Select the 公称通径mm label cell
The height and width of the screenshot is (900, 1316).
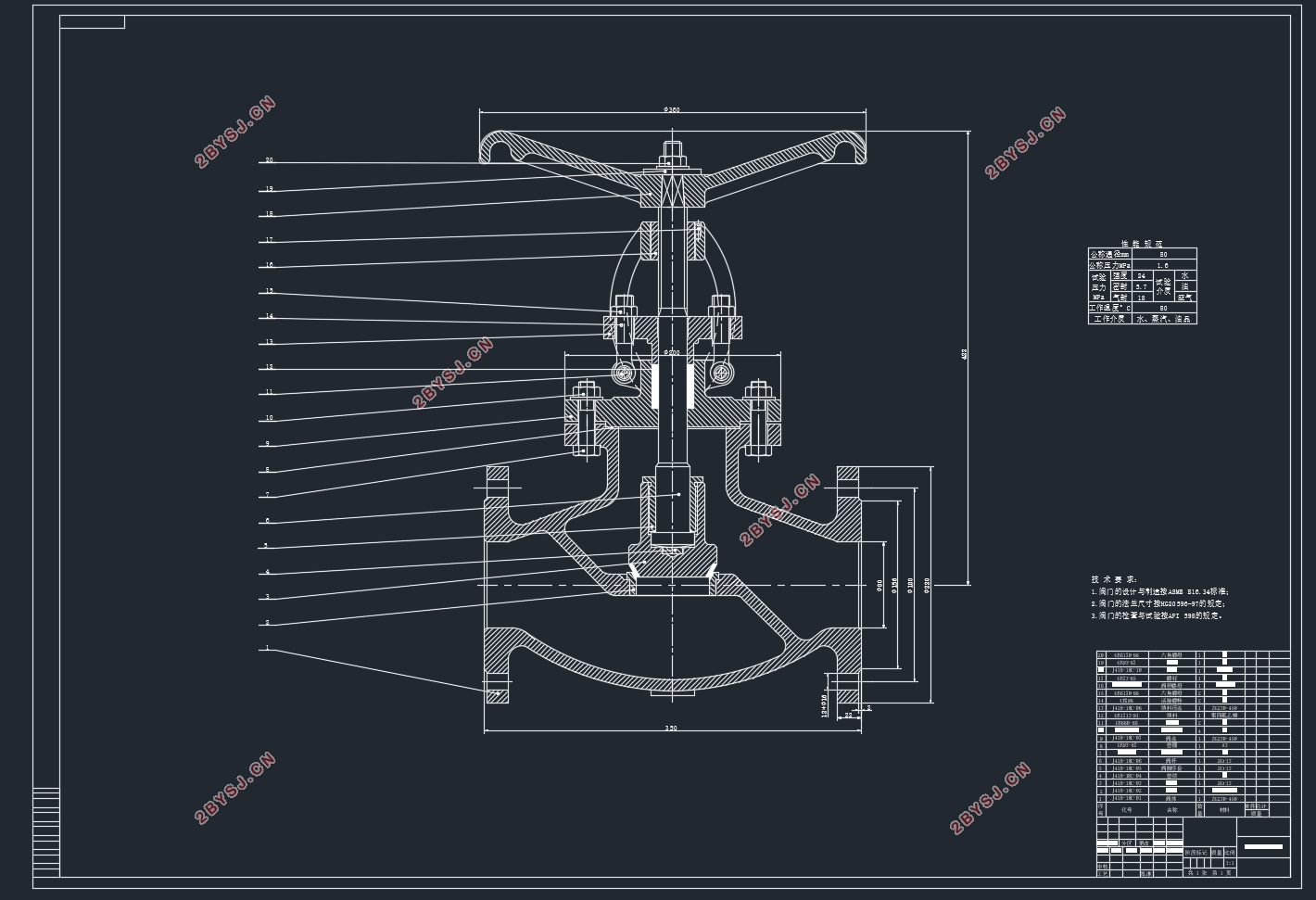(x=1110, y=254)
